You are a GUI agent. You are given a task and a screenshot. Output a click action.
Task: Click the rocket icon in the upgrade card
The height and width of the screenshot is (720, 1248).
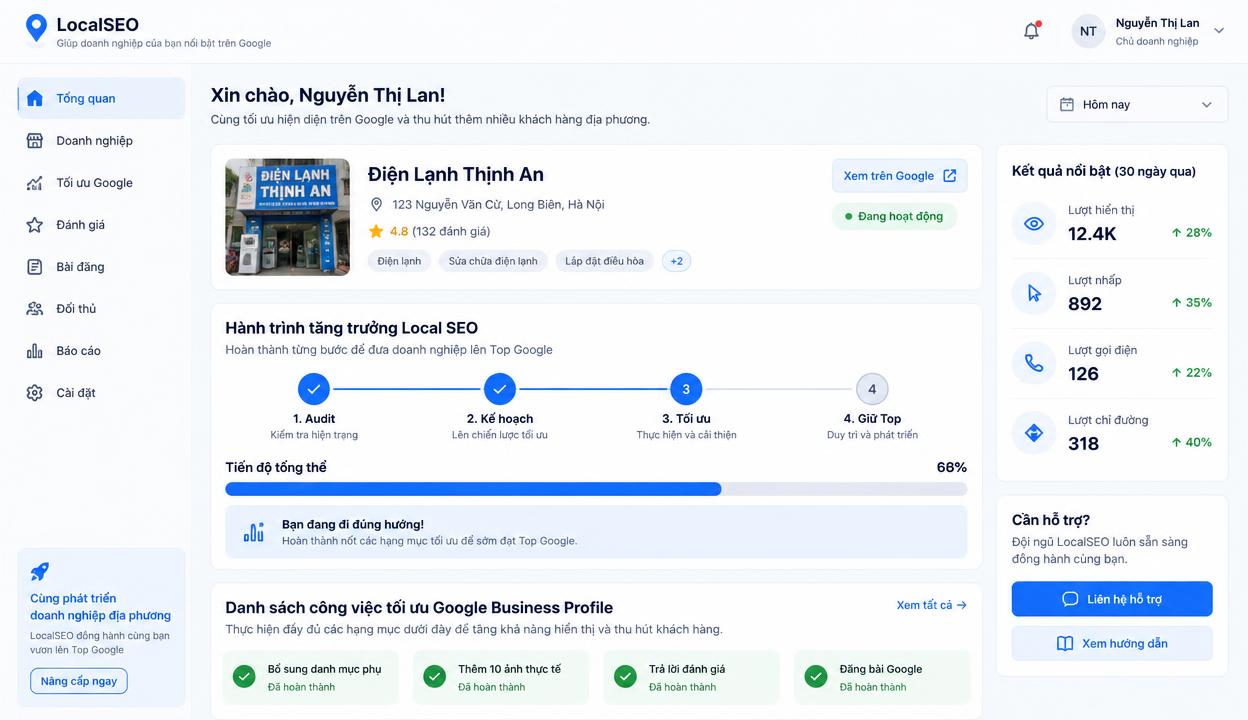coord(40,571)
